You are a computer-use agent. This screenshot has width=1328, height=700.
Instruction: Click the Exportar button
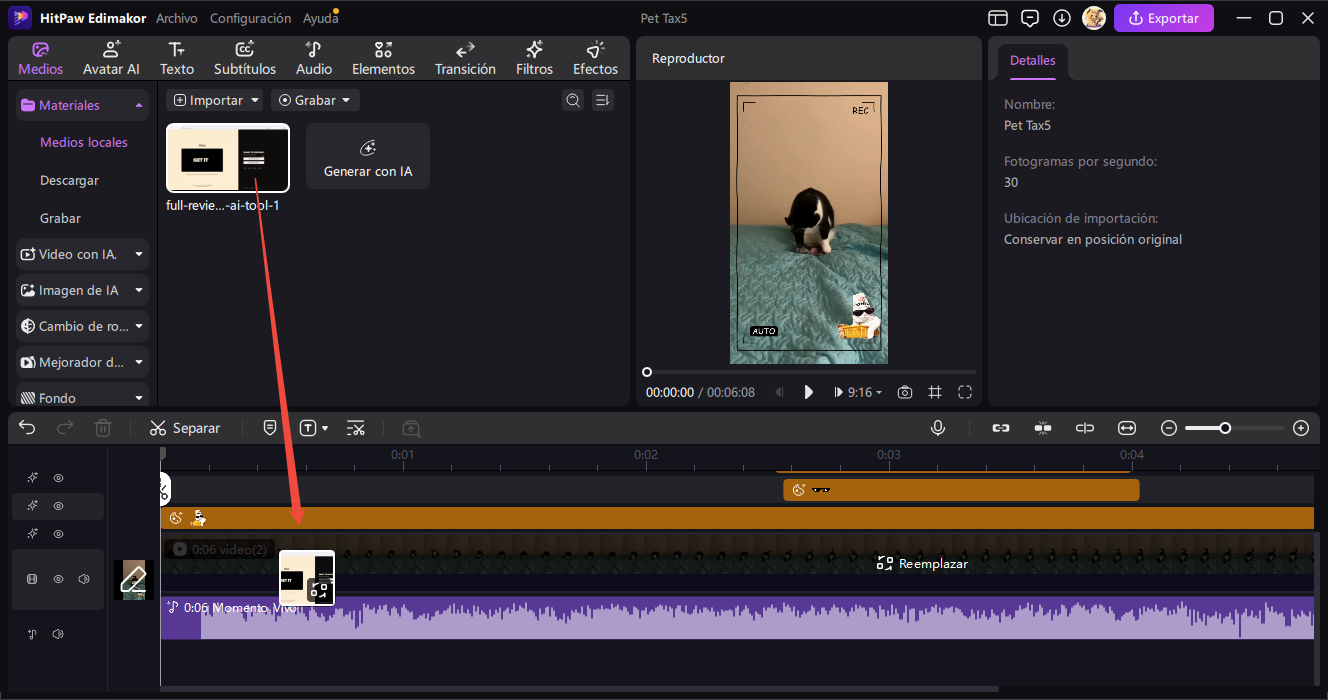click(x=1163, y=18)
